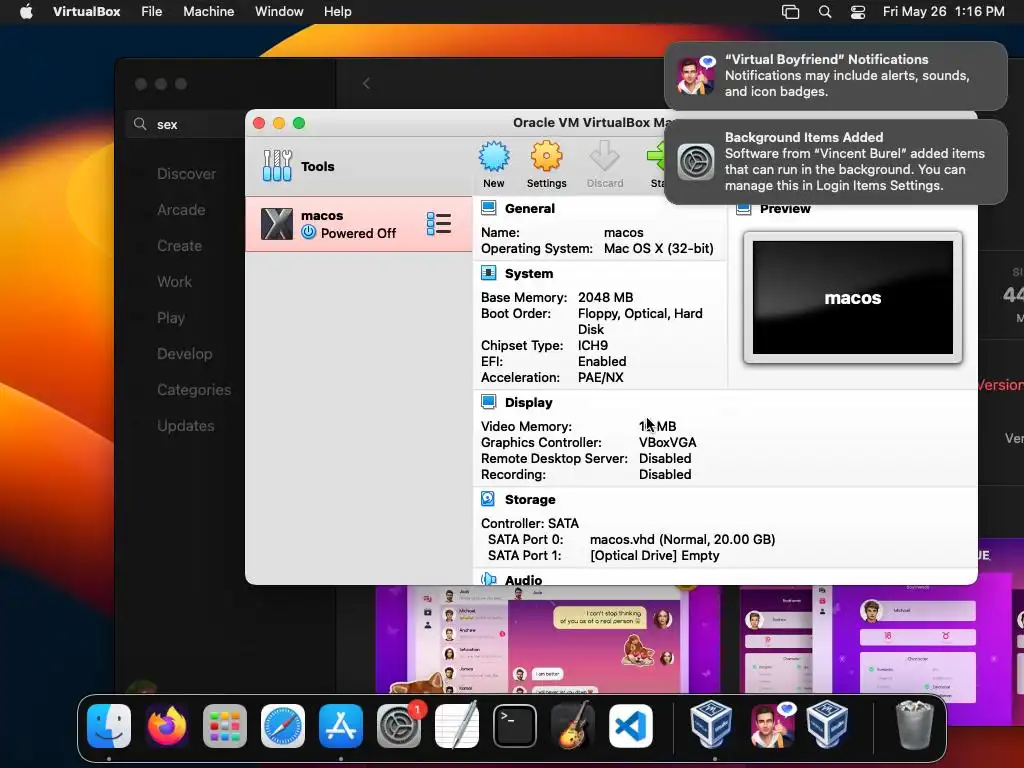Open the Apple menu
1024x768 pixels.
pos(26,12)
